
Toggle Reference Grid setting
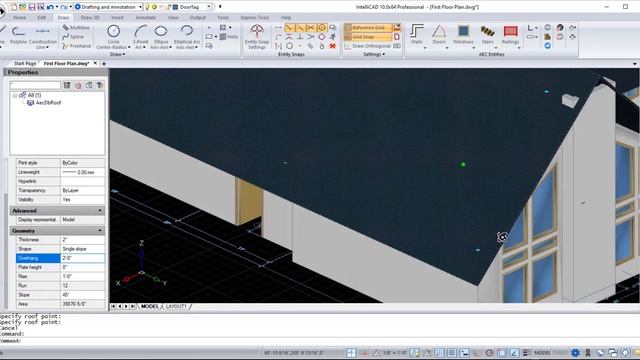point(368,27)
